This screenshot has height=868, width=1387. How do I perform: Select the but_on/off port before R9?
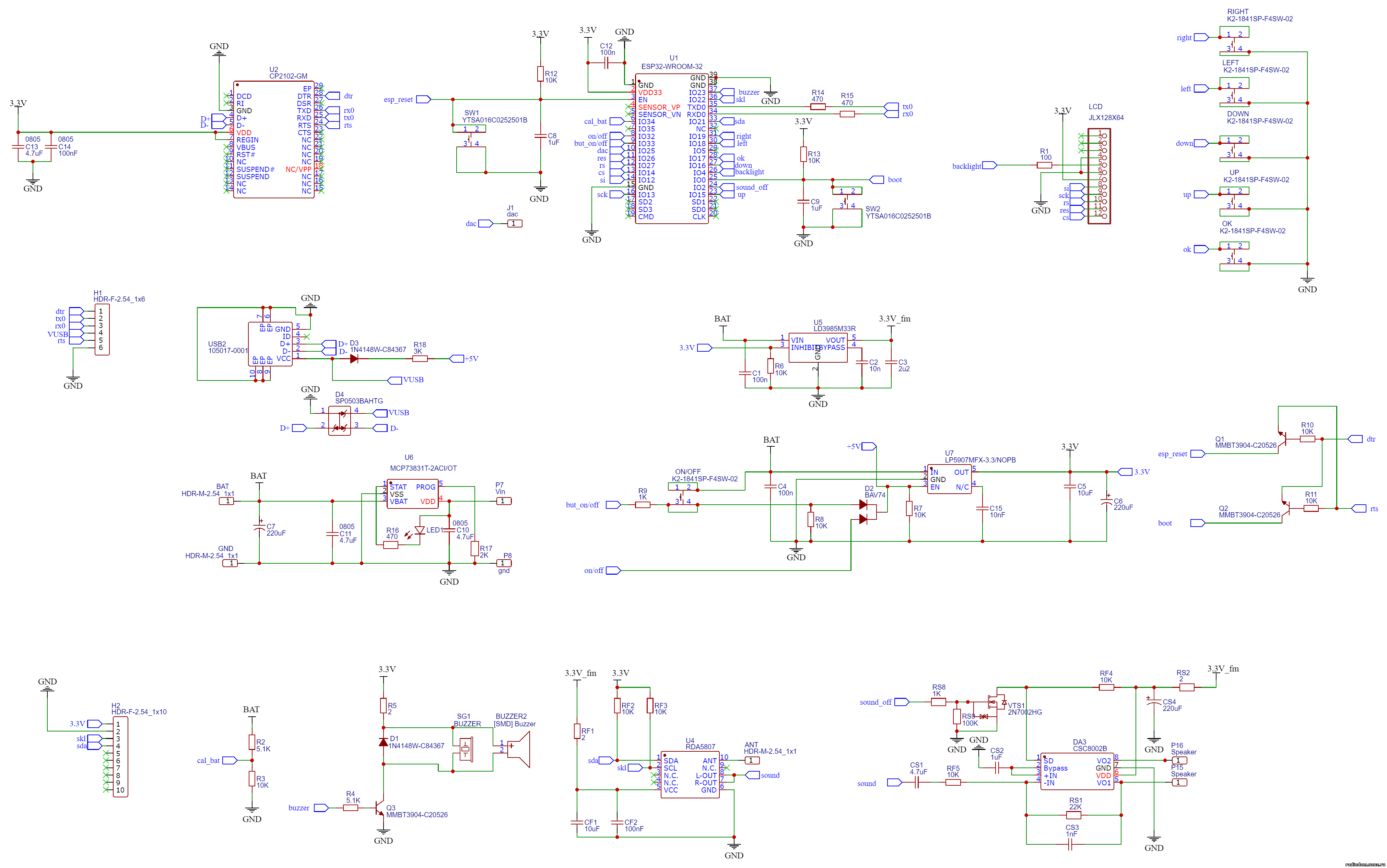tap(613, 505)
